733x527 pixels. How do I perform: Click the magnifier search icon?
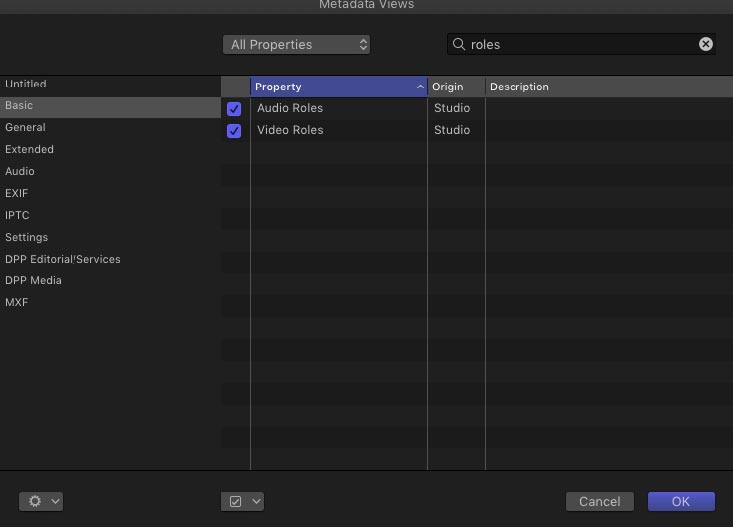[459, 44]
